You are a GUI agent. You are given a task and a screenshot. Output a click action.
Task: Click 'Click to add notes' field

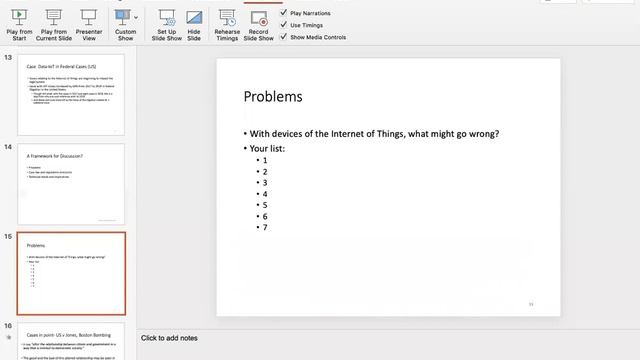tap(169, 338)
